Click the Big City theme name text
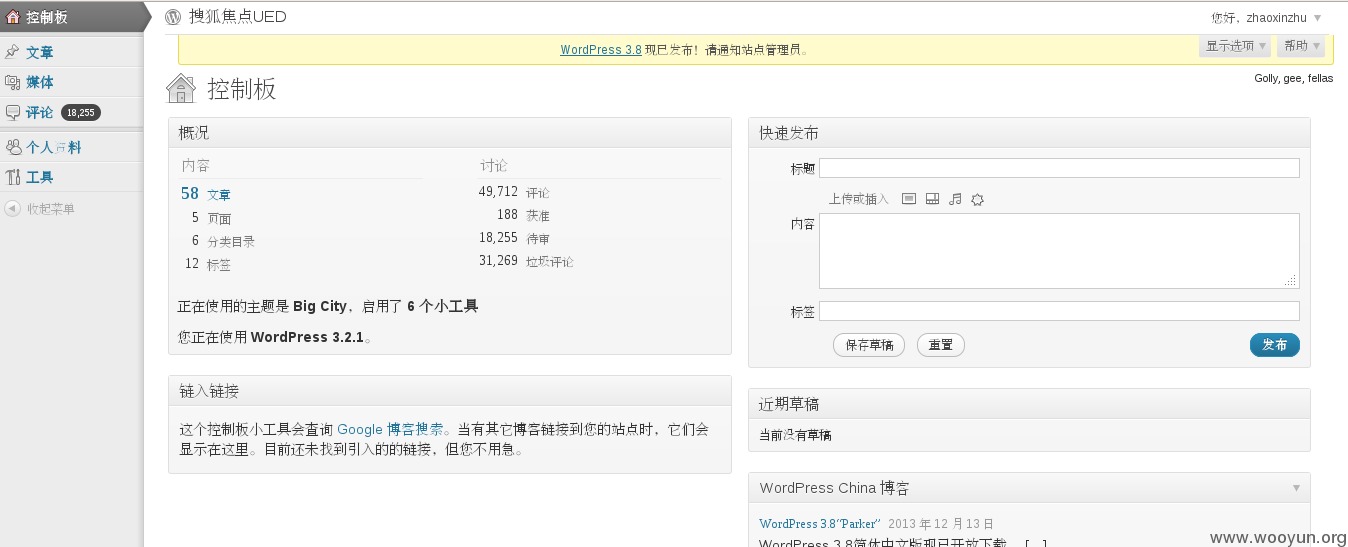Viewport: 1348px width, 547px height. pyautogui.click(x=319, y=306)
